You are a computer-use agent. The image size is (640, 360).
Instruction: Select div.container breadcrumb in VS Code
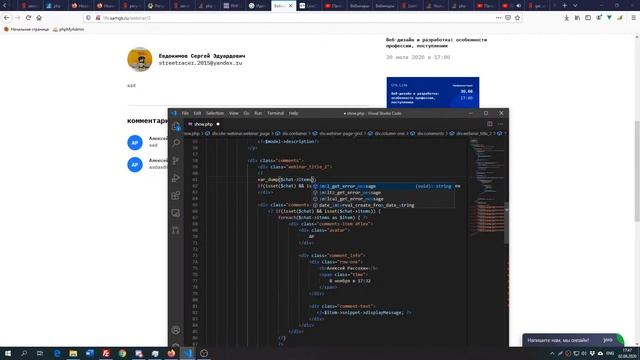(x=294, y=133)
